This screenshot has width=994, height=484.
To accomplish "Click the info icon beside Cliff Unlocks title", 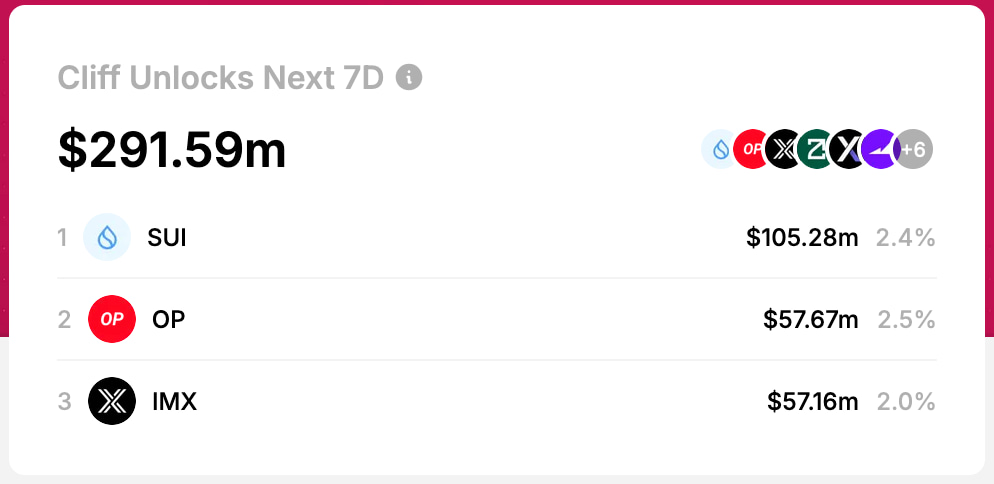I will click(x=409, y=77).
